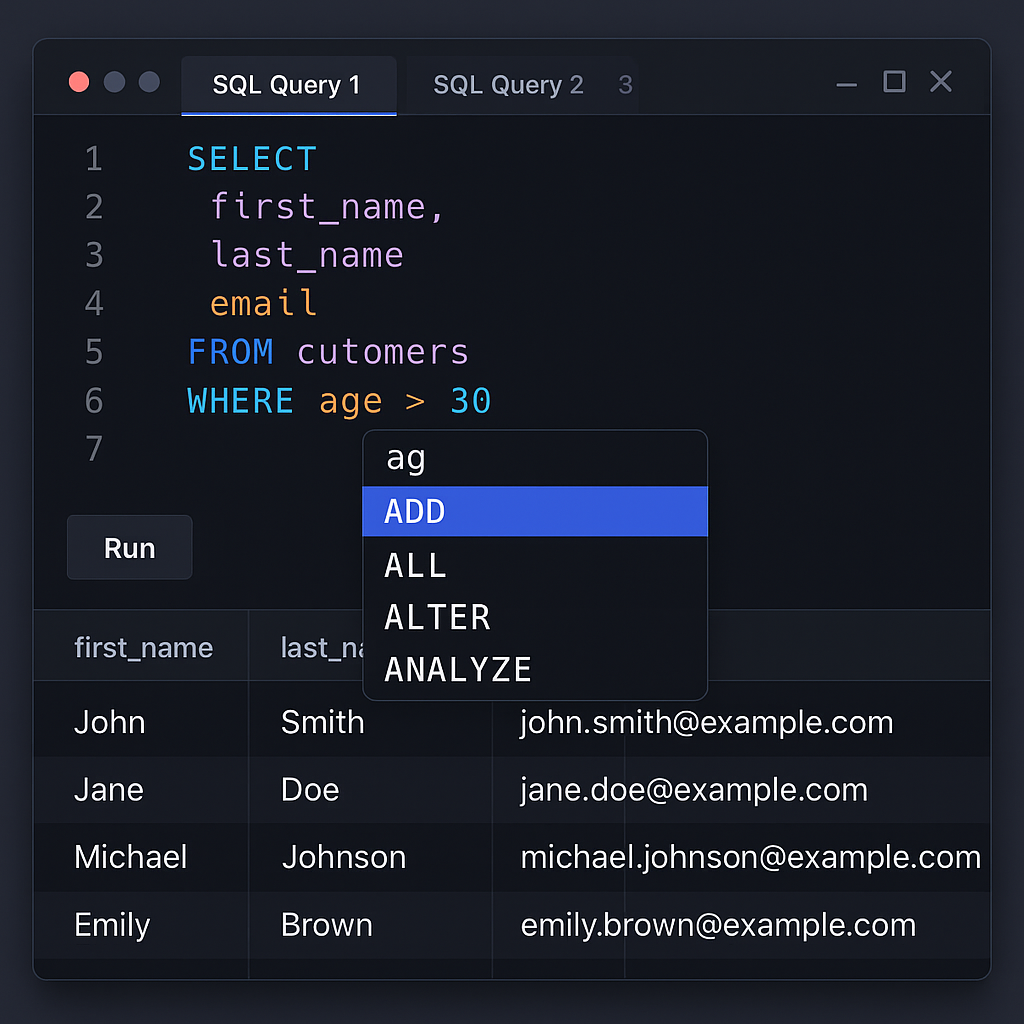Click the email address john.smith@example.com

(706, 722)
